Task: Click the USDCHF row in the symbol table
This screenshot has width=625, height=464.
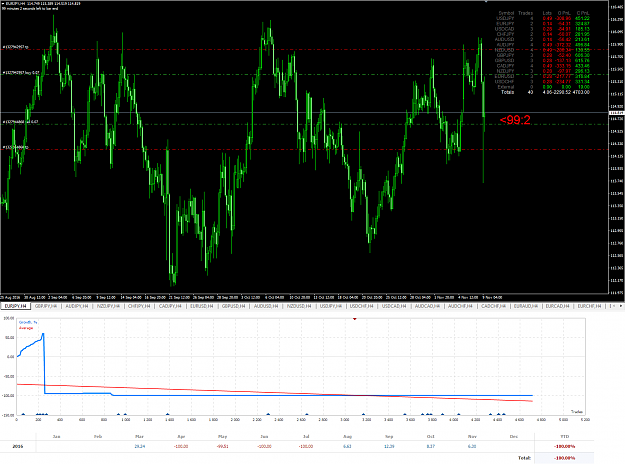Action: pyautogui.click(x=542, y=81)
